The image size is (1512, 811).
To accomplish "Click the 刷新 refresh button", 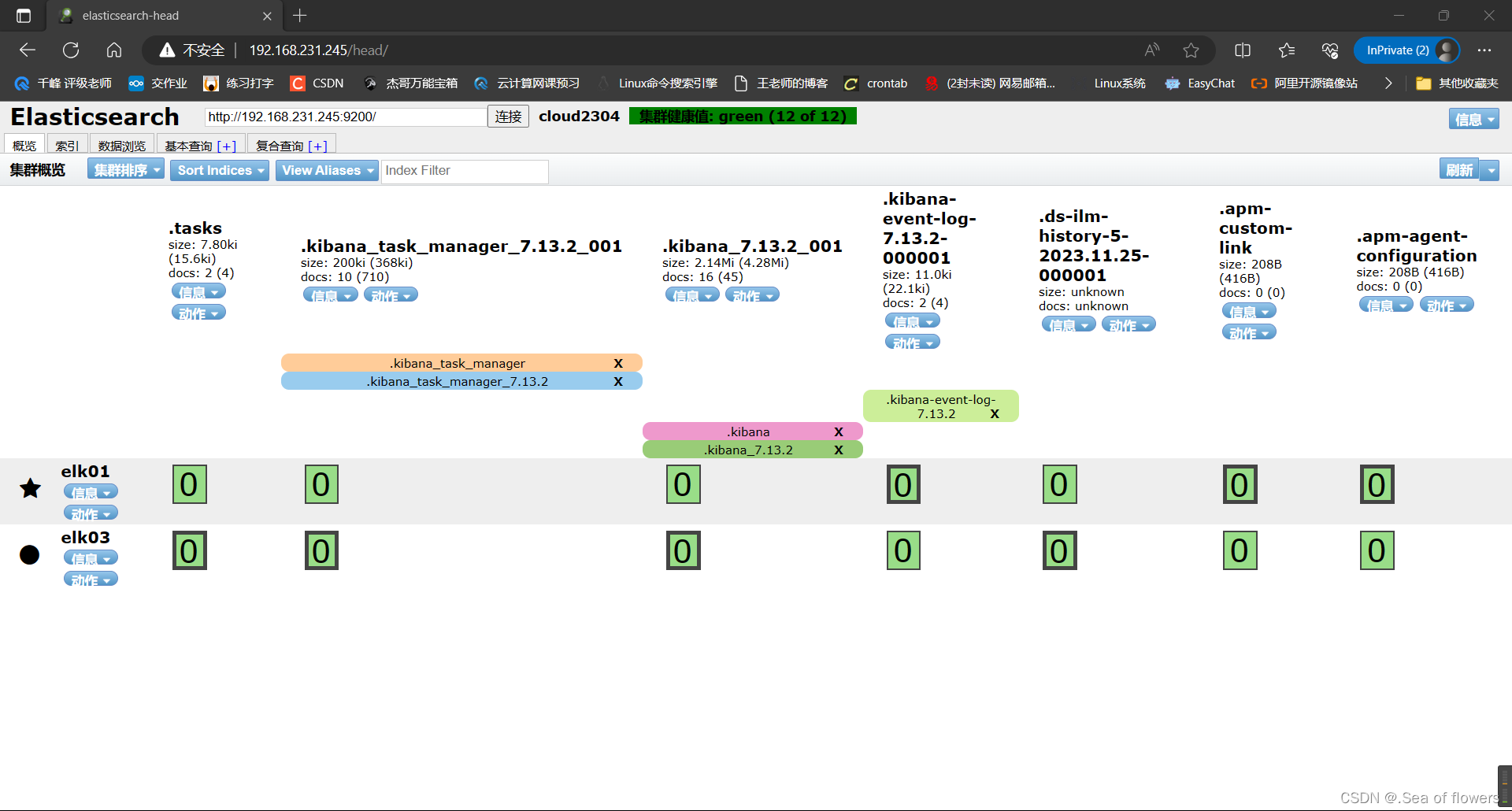I will 1459,170.
